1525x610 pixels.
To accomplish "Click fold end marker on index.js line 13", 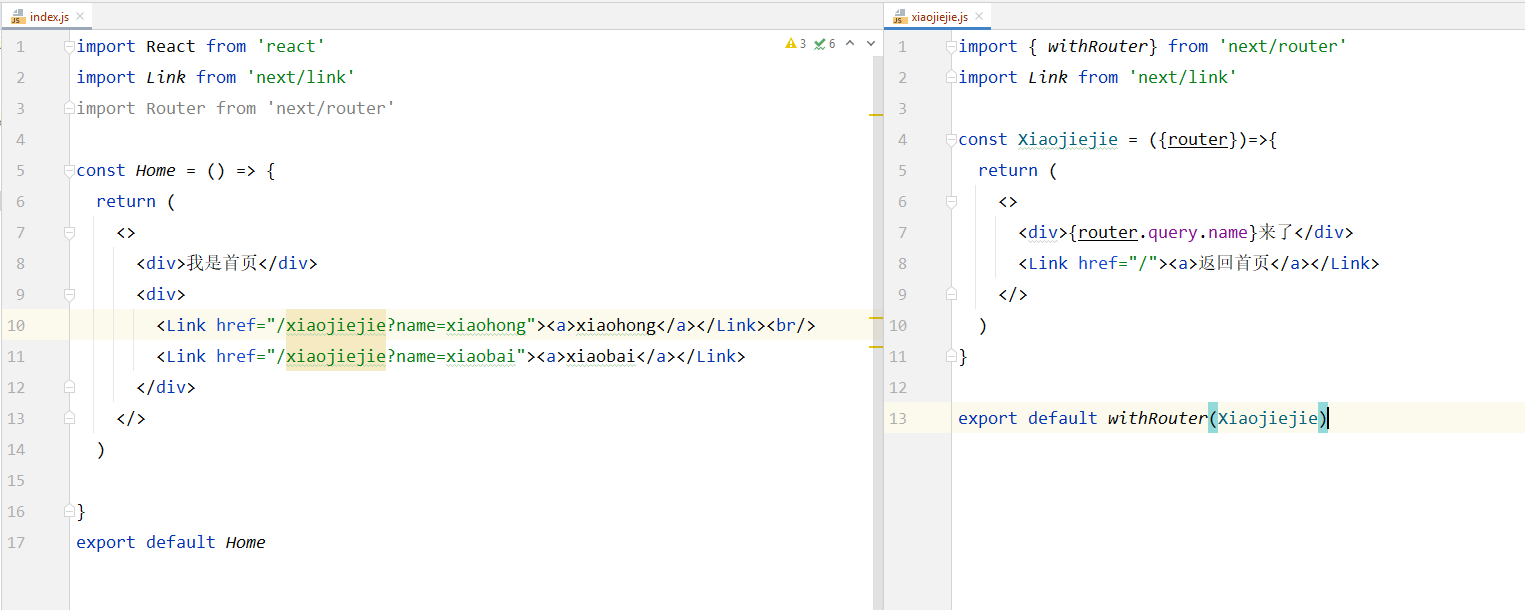I will coord(69,418).
